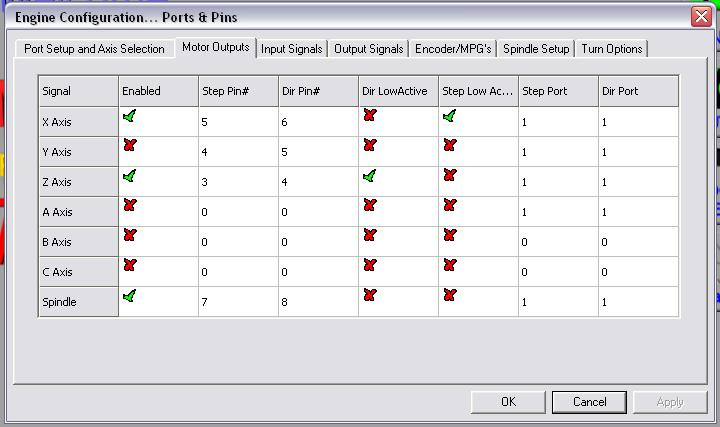Toggle Z Axis Dir LowActive check
The height and width of the screenshot is (427, 720).
coord(369,176)
